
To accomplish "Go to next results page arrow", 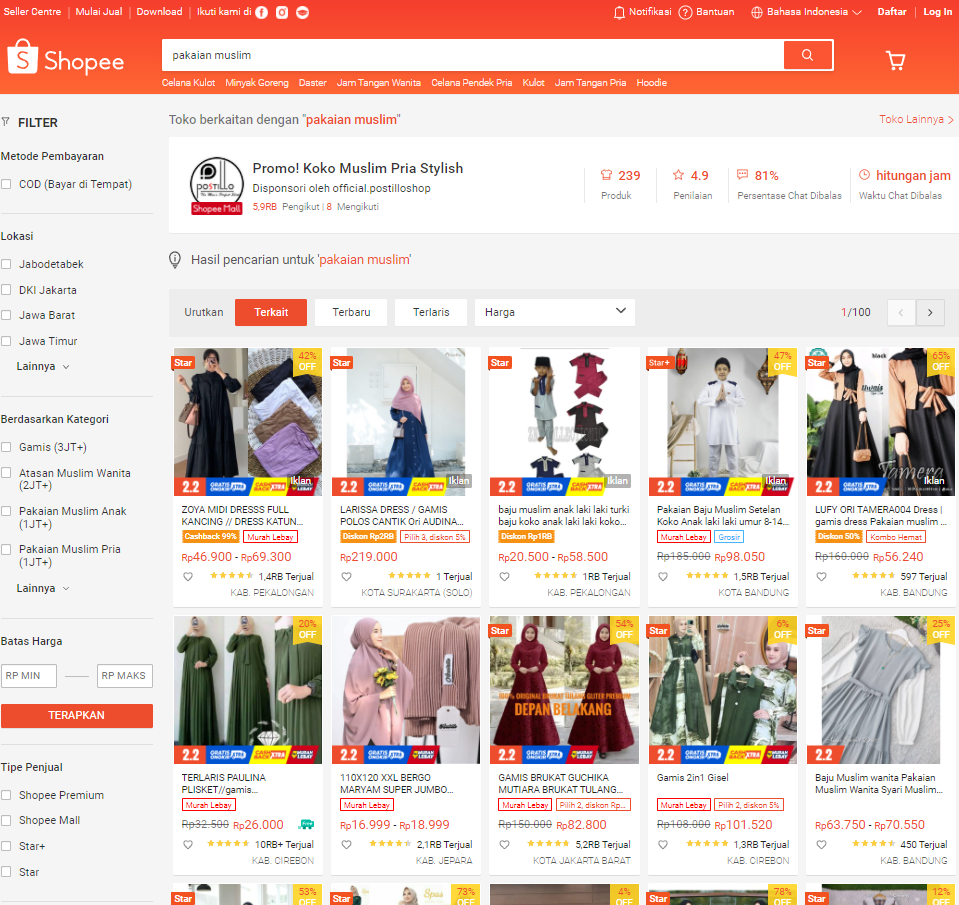I will coord(930,312).
